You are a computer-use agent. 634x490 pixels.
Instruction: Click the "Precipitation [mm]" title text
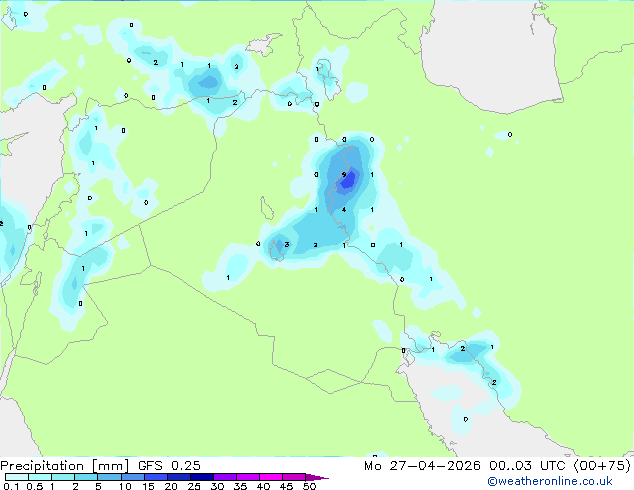pyautogui.click(x=65, y=466)
